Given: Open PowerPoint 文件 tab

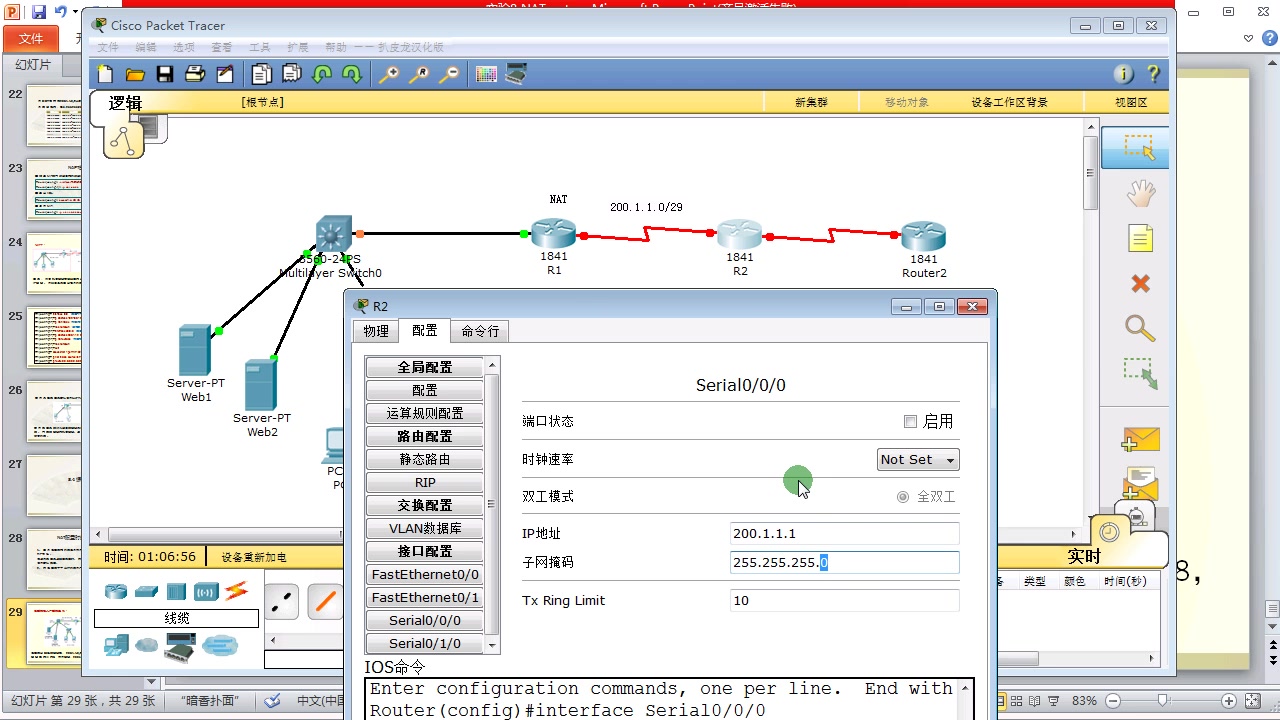Looking at the screenshot, I should 31,38.
